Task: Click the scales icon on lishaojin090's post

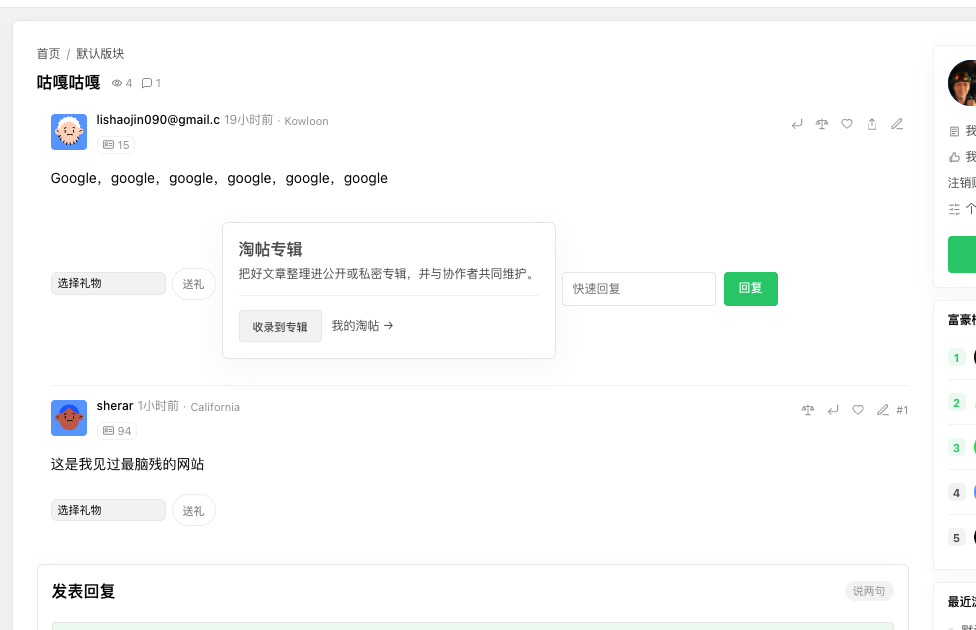Action: pos(822,125)
